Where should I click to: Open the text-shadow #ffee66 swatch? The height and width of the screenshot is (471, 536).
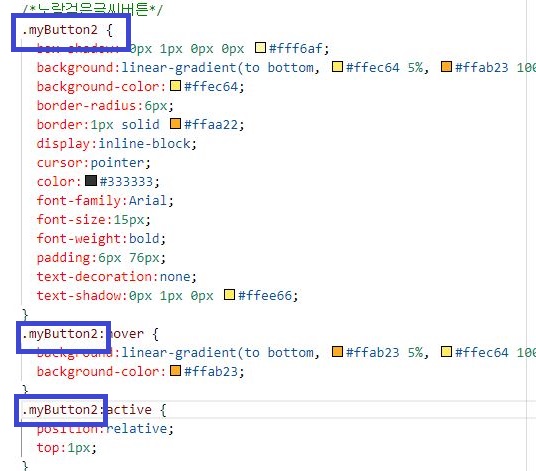tap(229, 294)
